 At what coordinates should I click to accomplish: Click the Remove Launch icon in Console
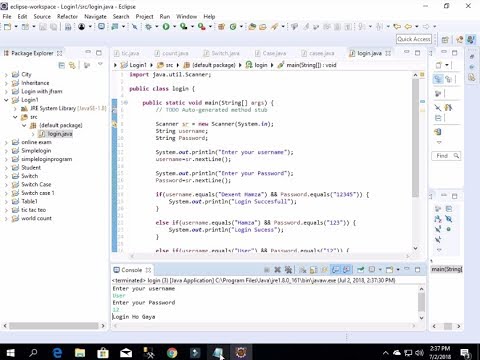(x=277, y=270)
